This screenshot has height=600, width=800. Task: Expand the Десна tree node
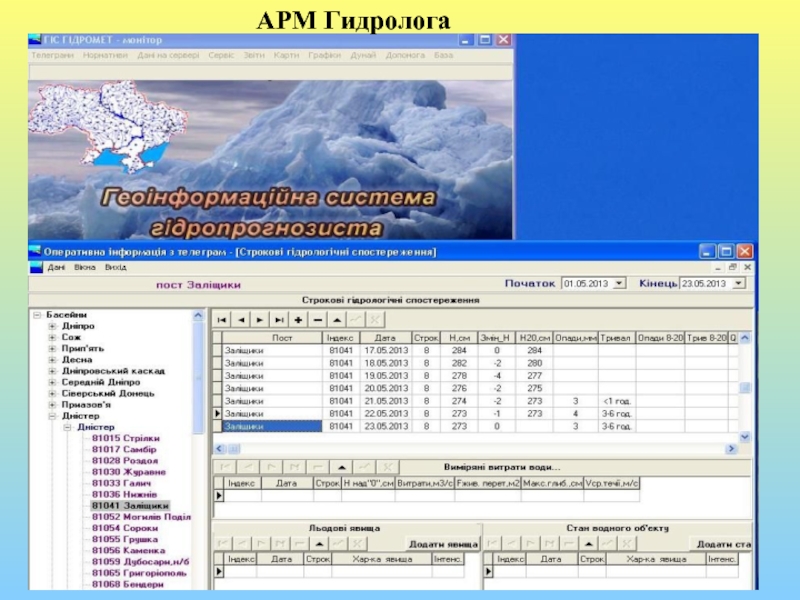(51, 359)
